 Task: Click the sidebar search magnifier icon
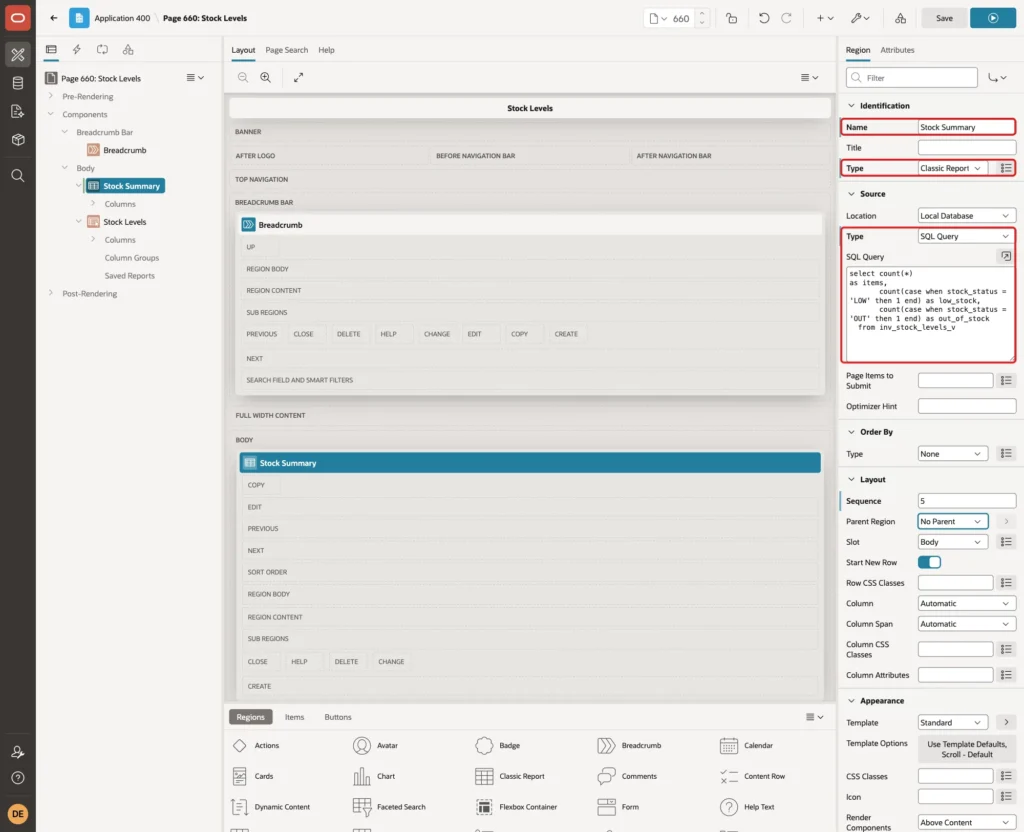click(x=18, y=176)
